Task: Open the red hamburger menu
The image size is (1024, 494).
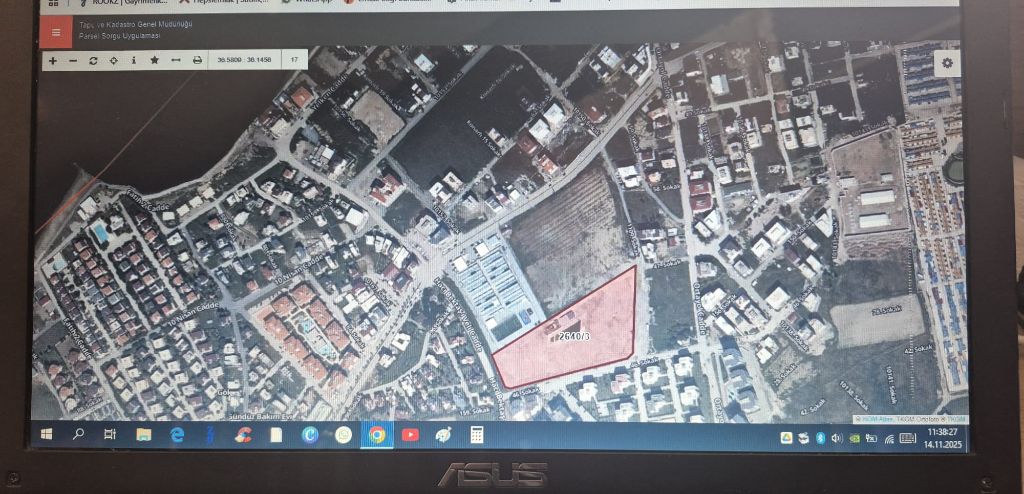Action: coord(55,32)
